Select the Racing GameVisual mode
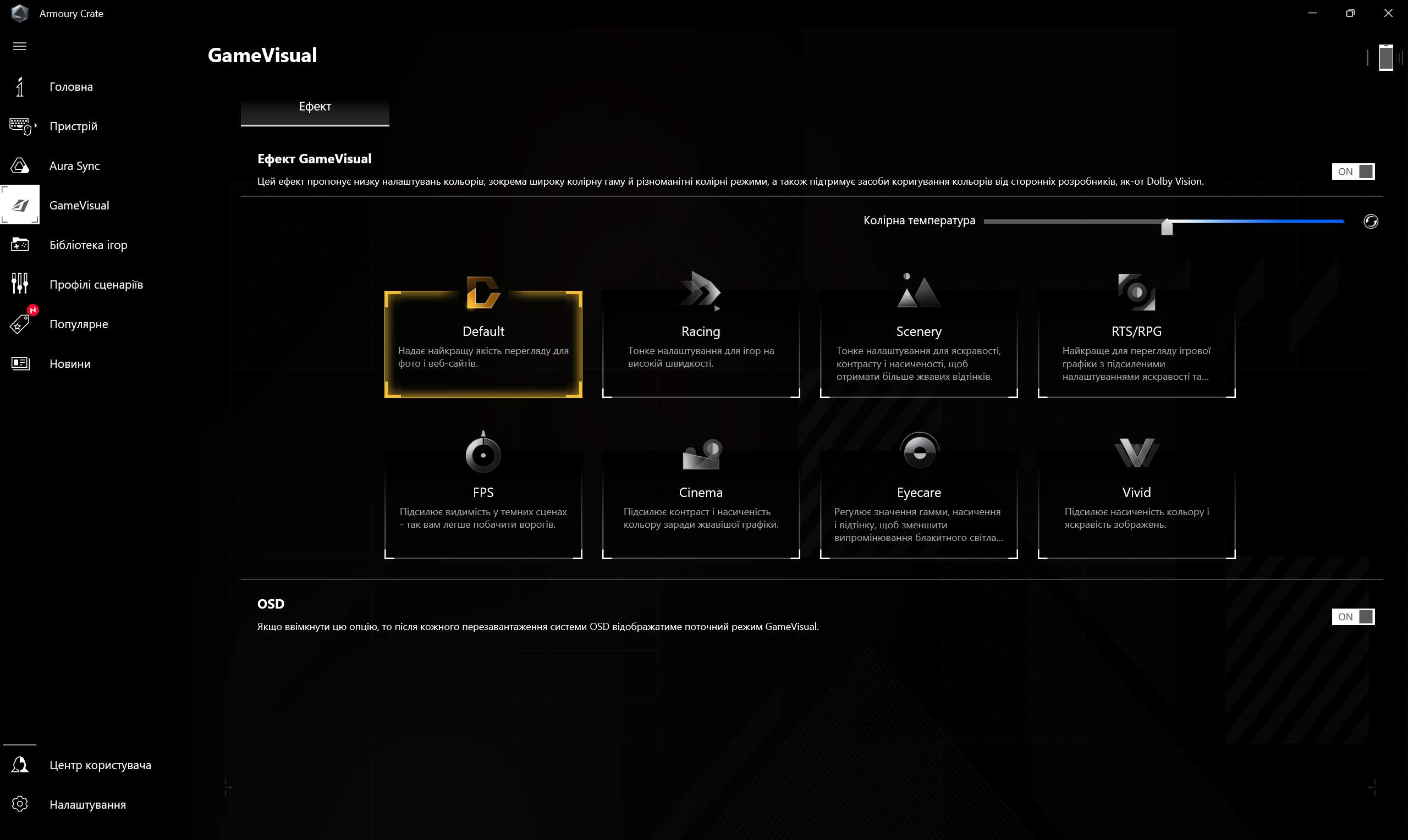 pos(700,330)
